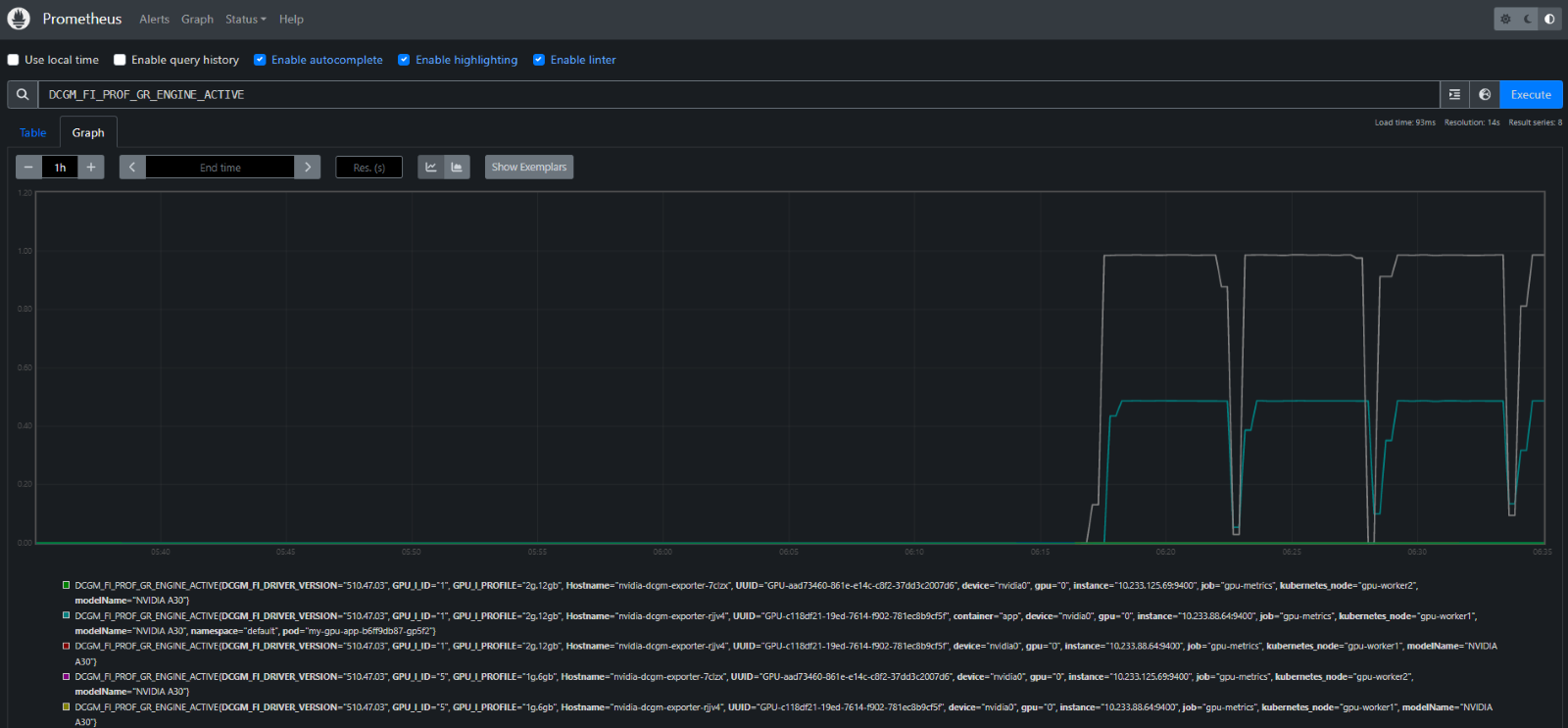Show stacked area graph
The height and width of the screenshot is (728, 1568).
pyautogui.click(x=457, y=168)
